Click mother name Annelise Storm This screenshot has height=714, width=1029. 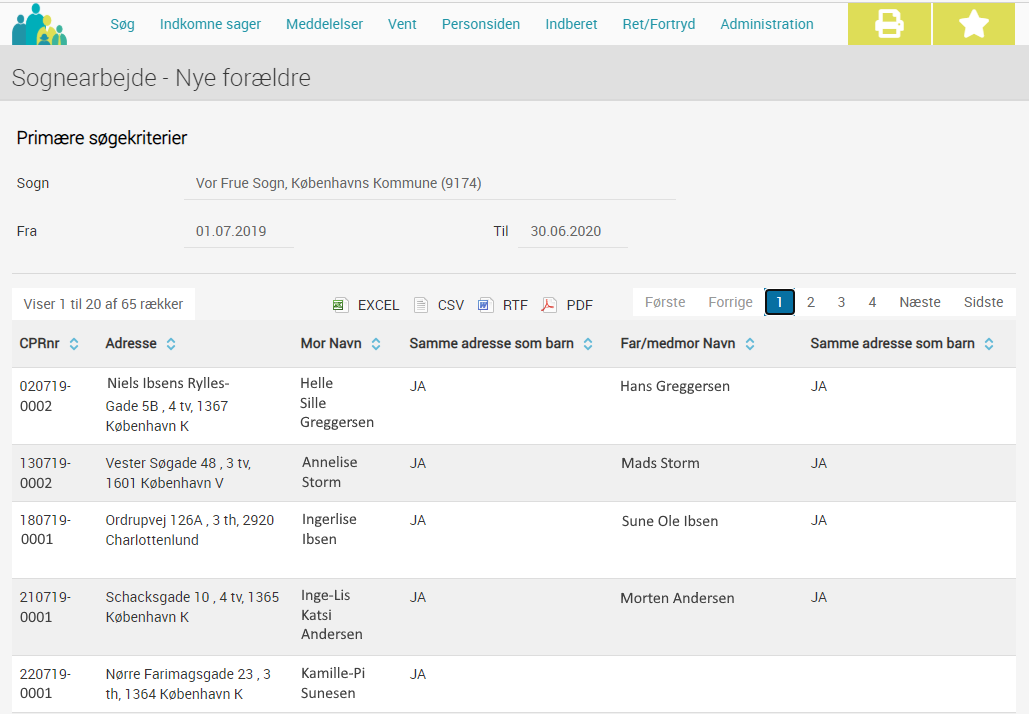tap(329, 472)
